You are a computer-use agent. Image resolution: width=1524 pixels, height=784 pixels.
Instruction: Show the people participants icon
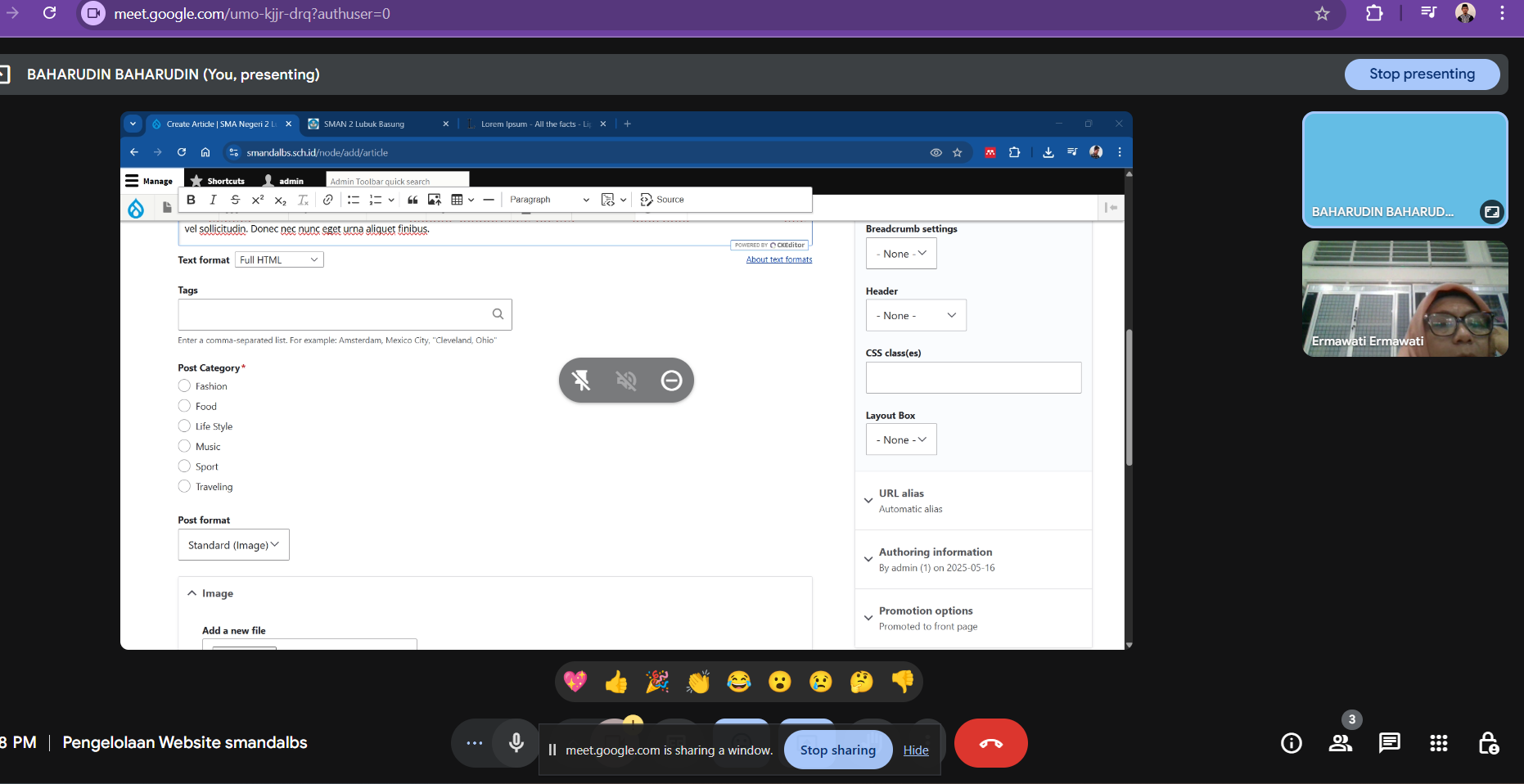pyautogui.click(x=1340, y=743)
